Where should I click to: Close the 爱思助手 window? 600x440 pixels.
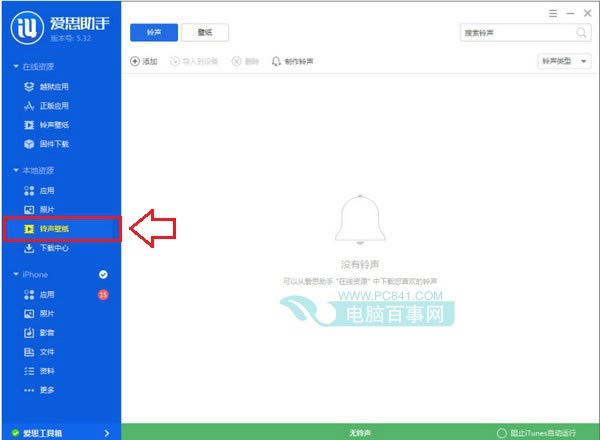(588, 13)
